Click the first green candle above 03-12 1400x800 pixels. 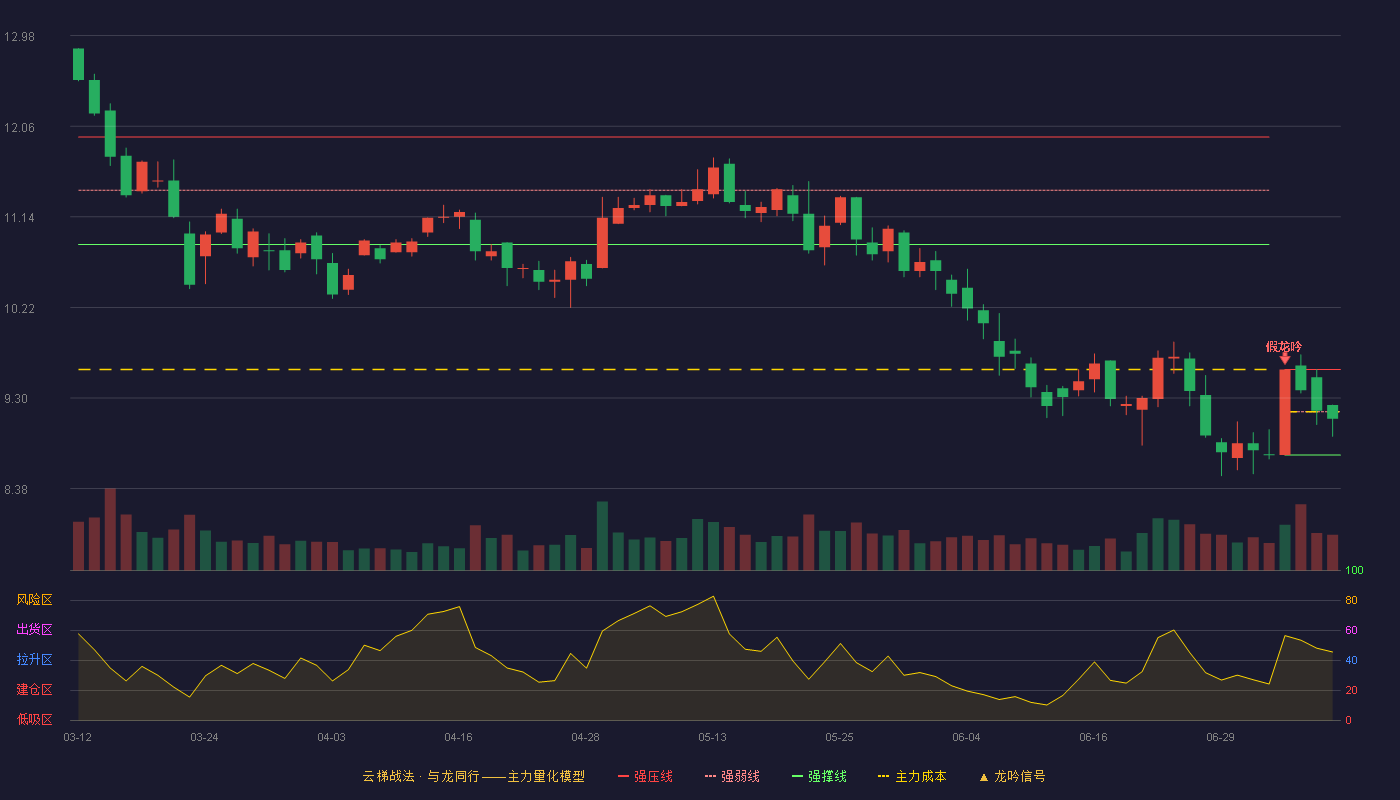pos(78,64)
